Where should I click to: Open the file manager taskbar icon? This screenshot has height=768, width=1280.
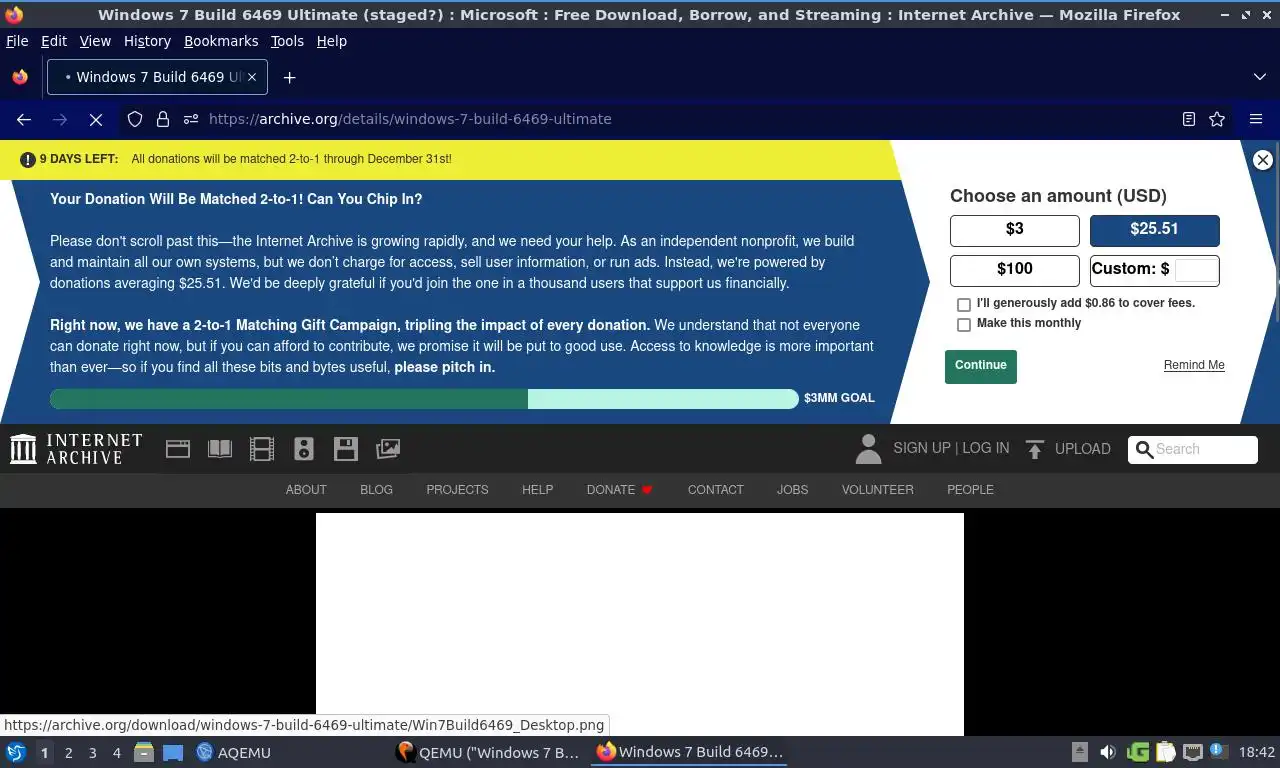point(144,752)
